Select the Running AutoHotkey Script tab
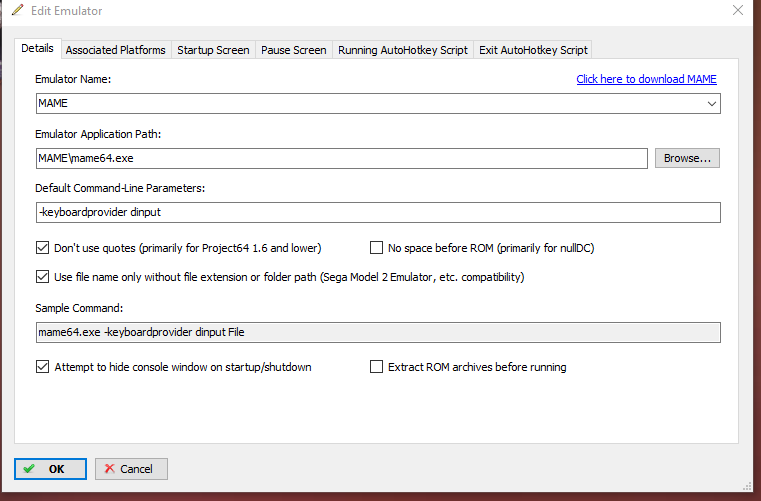Screen dimensions: 761x501 403,50
